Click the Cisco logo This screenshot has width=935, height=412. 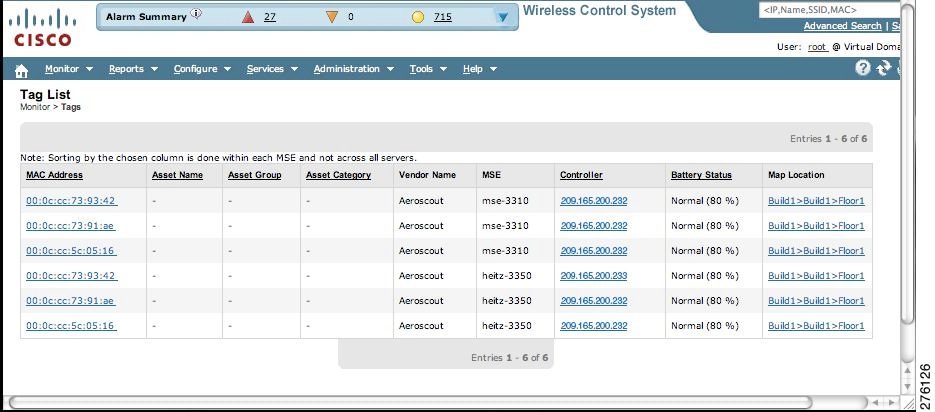pyautogui.click(x=42, y=29)
